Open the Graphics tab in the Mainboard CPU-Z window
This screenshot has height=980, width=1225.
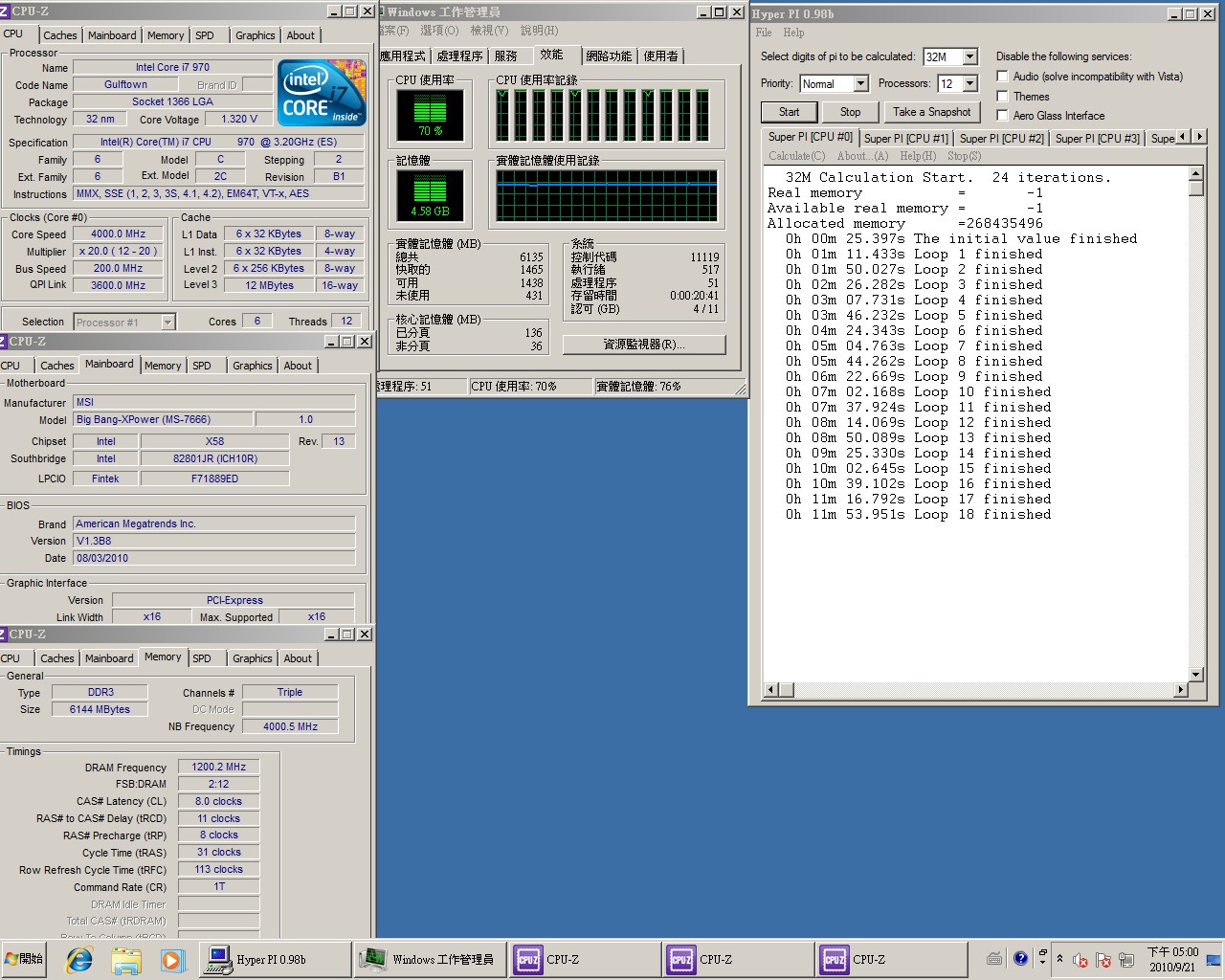coord(253,366)
